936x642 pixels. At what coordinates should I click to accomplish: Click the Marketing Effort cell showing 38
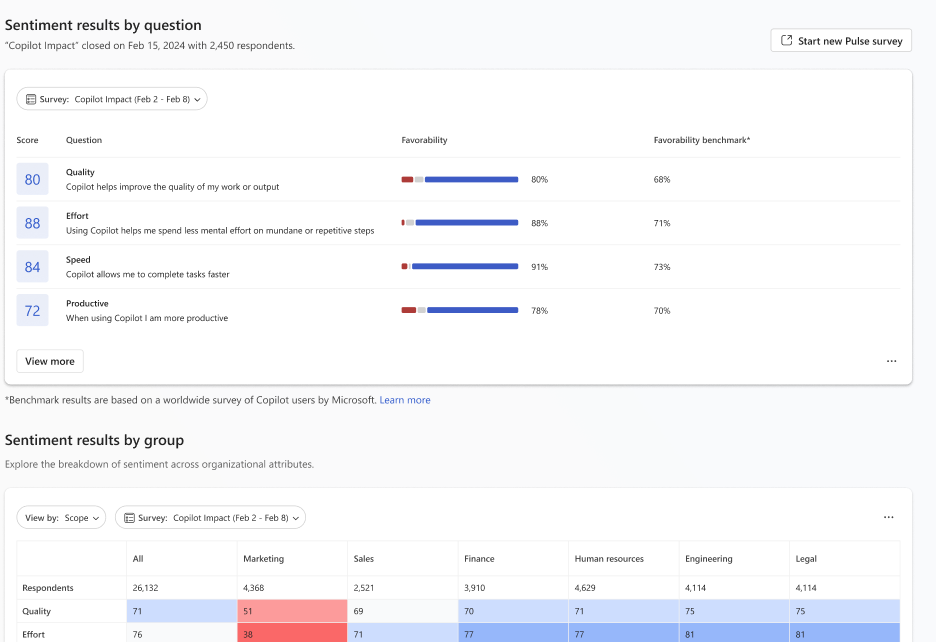pyautogui.click(x=292, y=633)
